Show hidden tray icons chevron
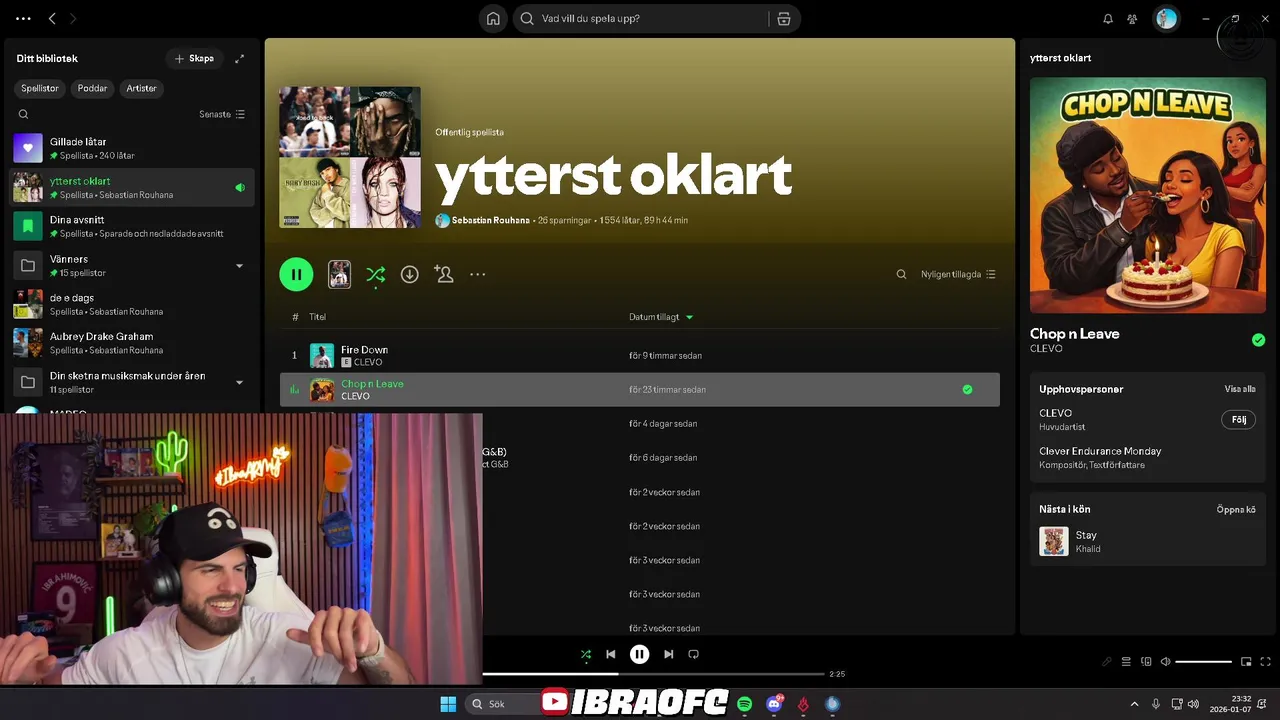Screen dimensions: 1280x720 1134,704
